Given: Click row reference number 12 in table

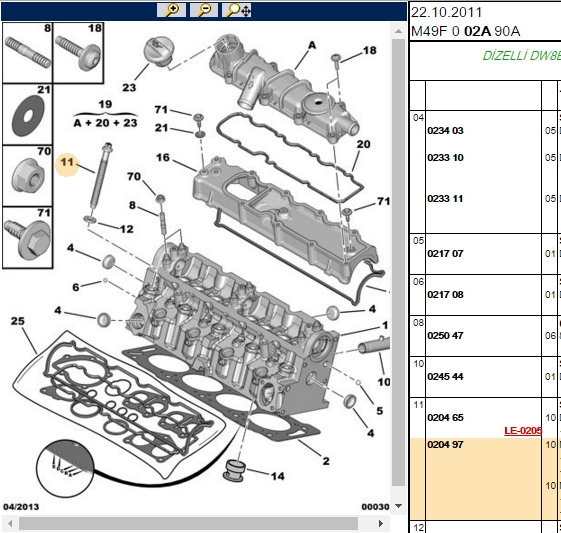Looking at the screenshot, I should [x=418, y=528].
